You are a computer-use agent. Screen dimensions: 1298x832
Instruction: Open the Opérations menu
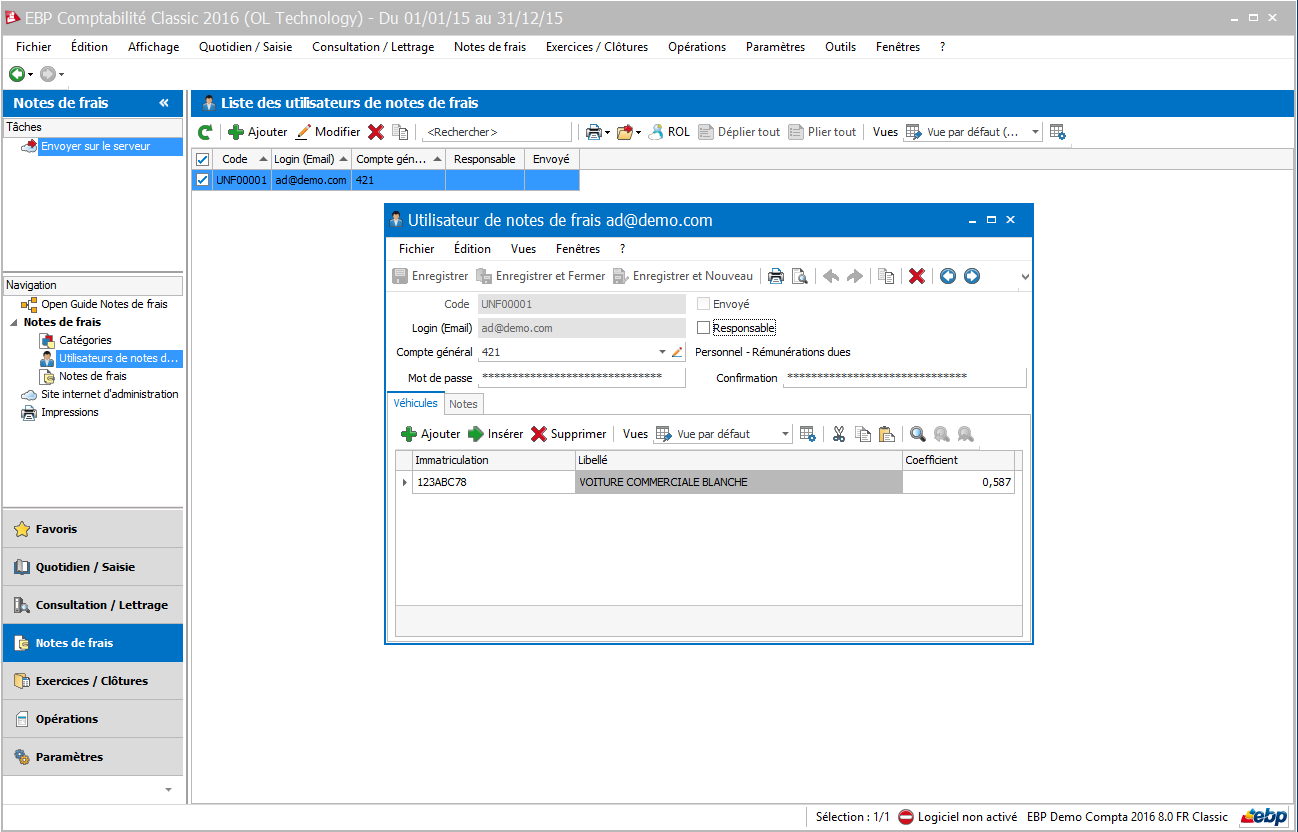(697, 46)
